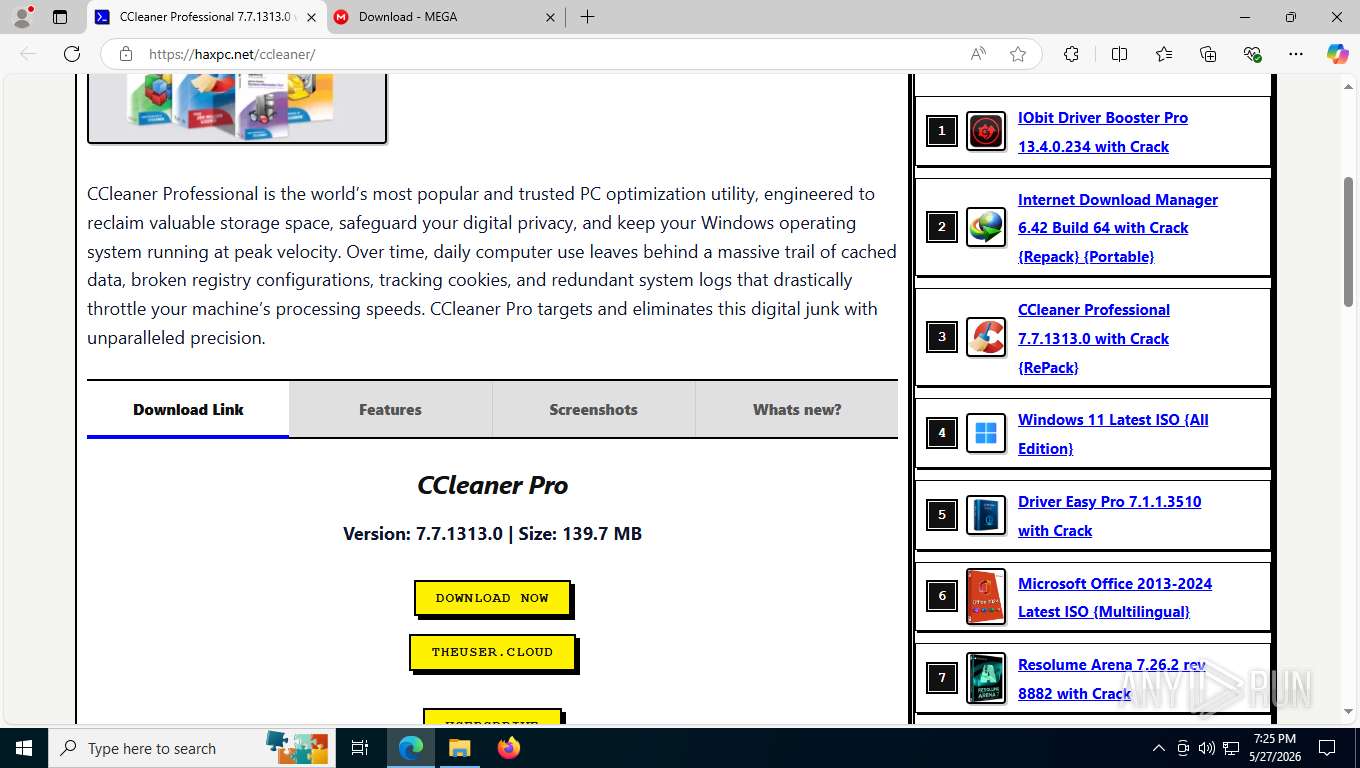Open Internet Download Manager 6.42 link

click(1118, 228)
